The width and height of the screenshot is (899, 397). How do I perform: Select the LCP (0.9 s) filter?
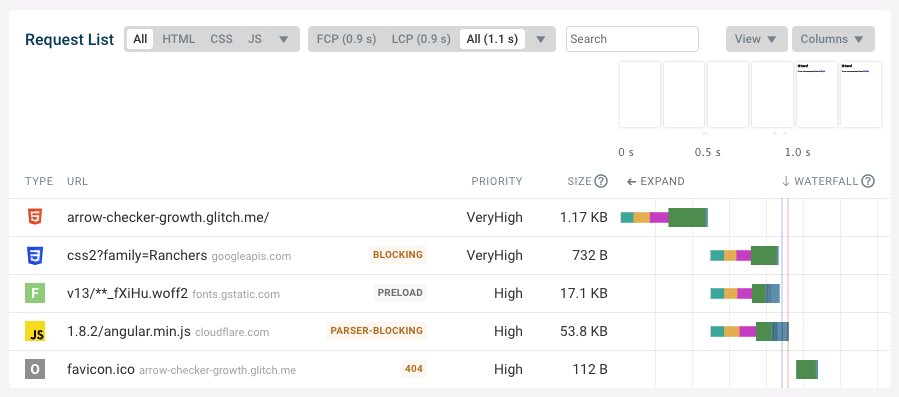(x=420, y=39)
